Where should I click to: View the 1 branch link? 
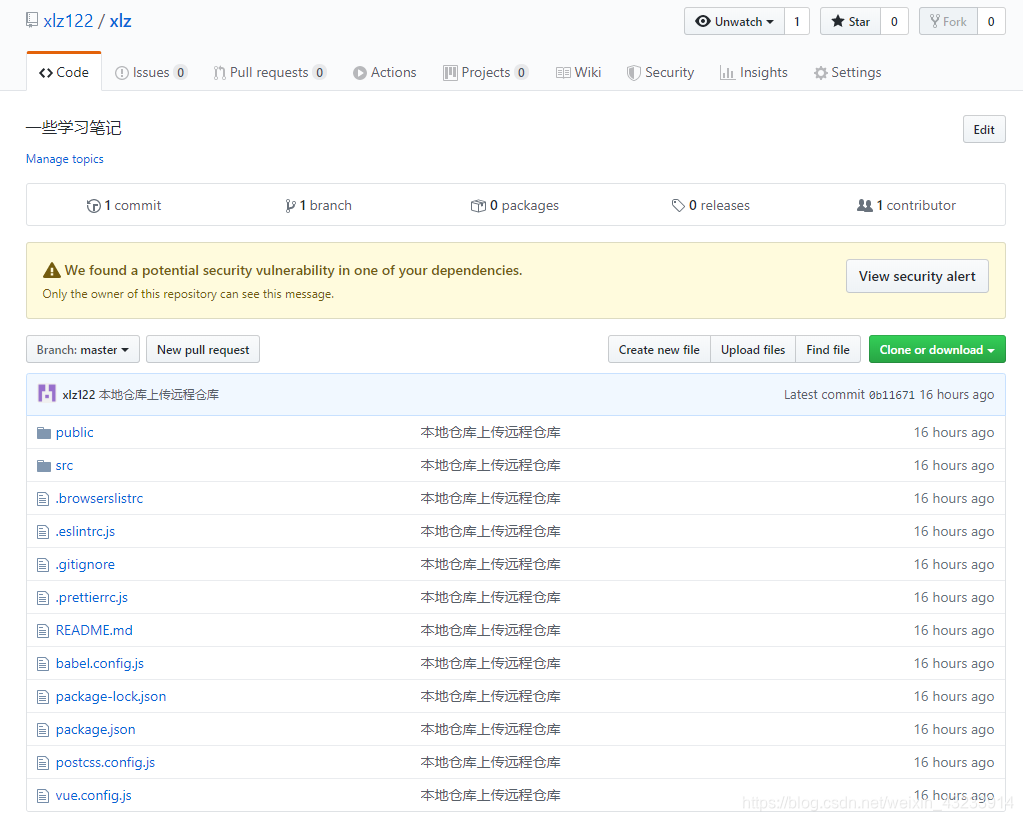318,206
